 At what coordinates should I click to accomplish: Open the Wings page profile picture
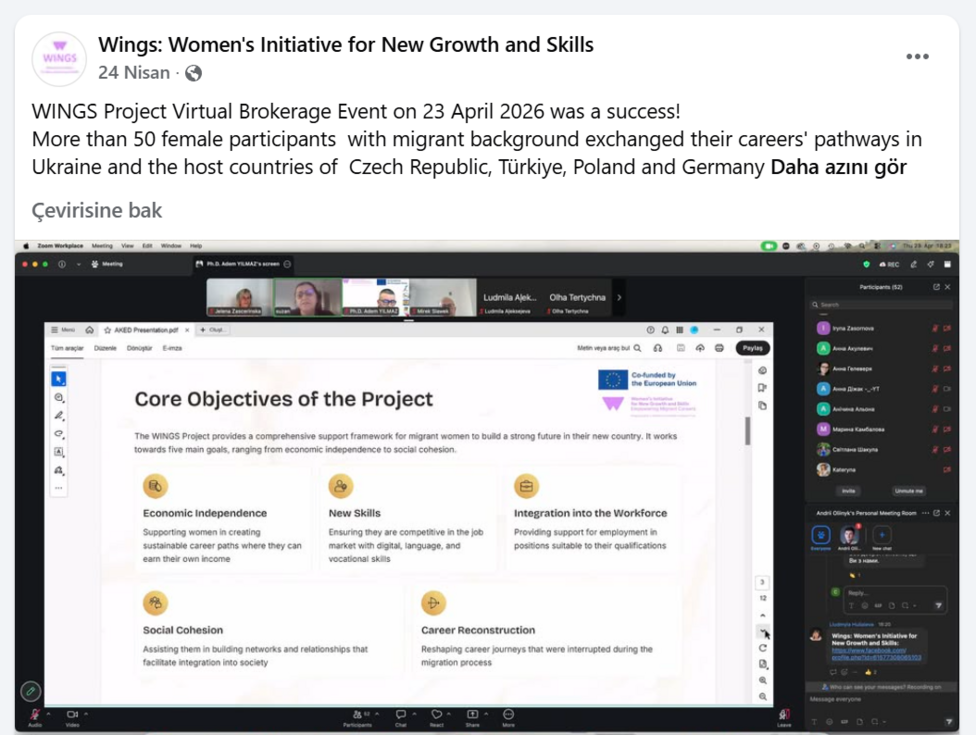pos(59,59)
